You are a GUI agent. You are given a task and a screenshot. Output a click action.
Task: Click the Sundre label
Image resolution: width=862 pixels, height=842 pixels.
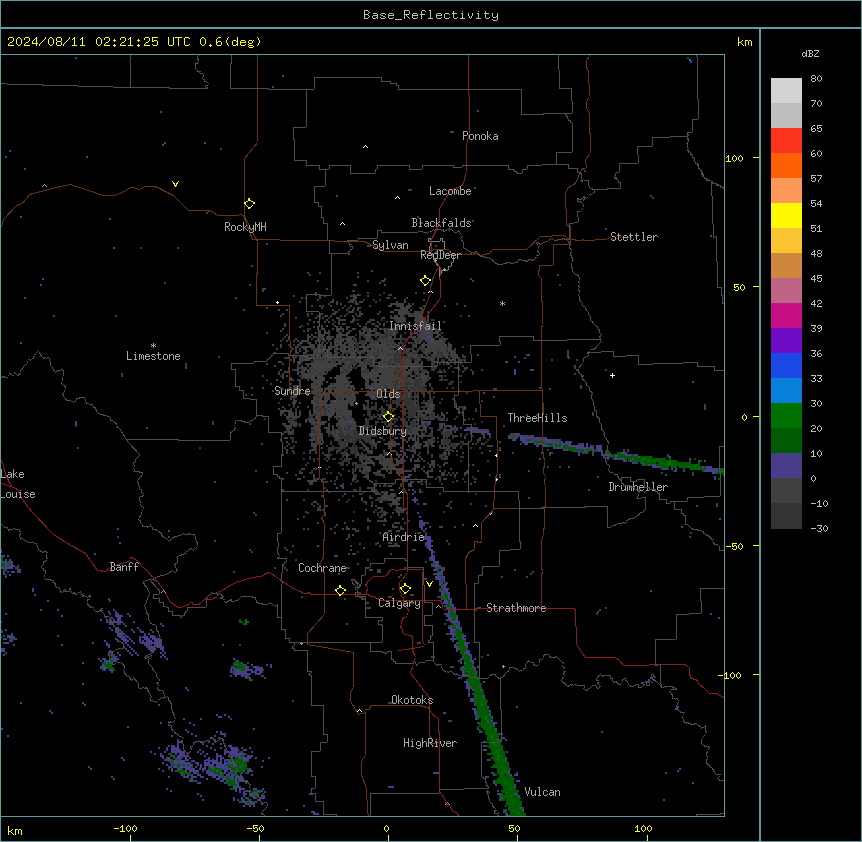292,391
